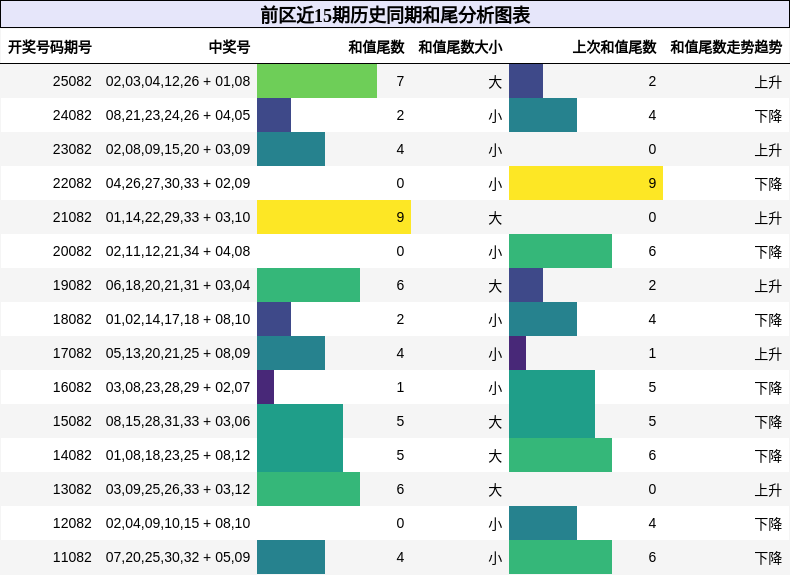Click winning numbers 01,08,18,23,25 + 08,12
The width and height of the screenshot is (790, 575).
pos(178,456)
